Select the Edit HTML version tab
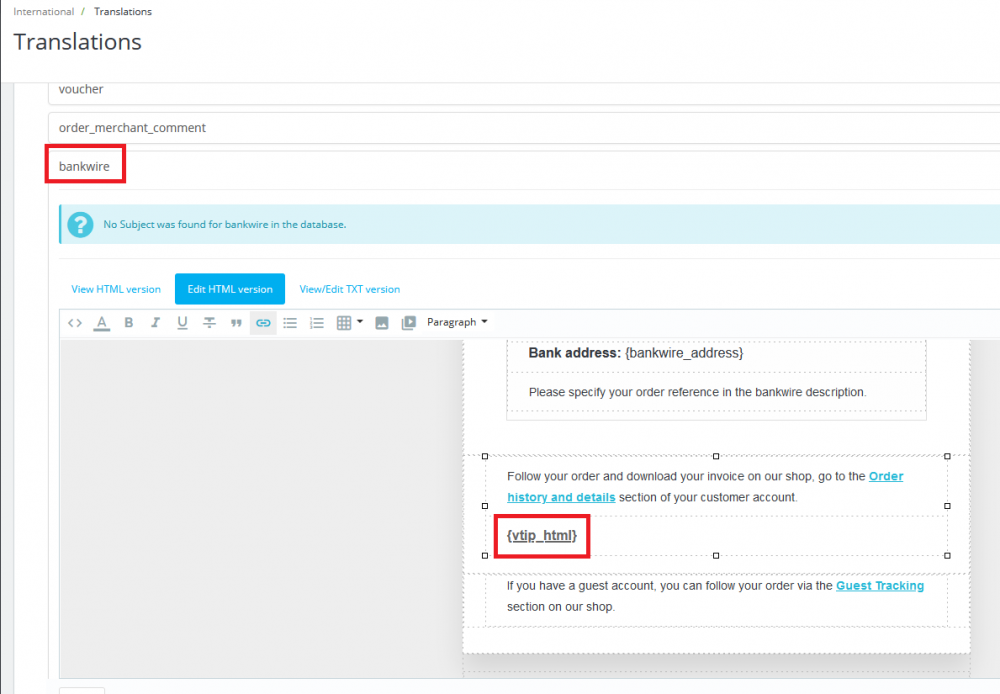This screenshot has width=1000, height=694. (230, 289)
